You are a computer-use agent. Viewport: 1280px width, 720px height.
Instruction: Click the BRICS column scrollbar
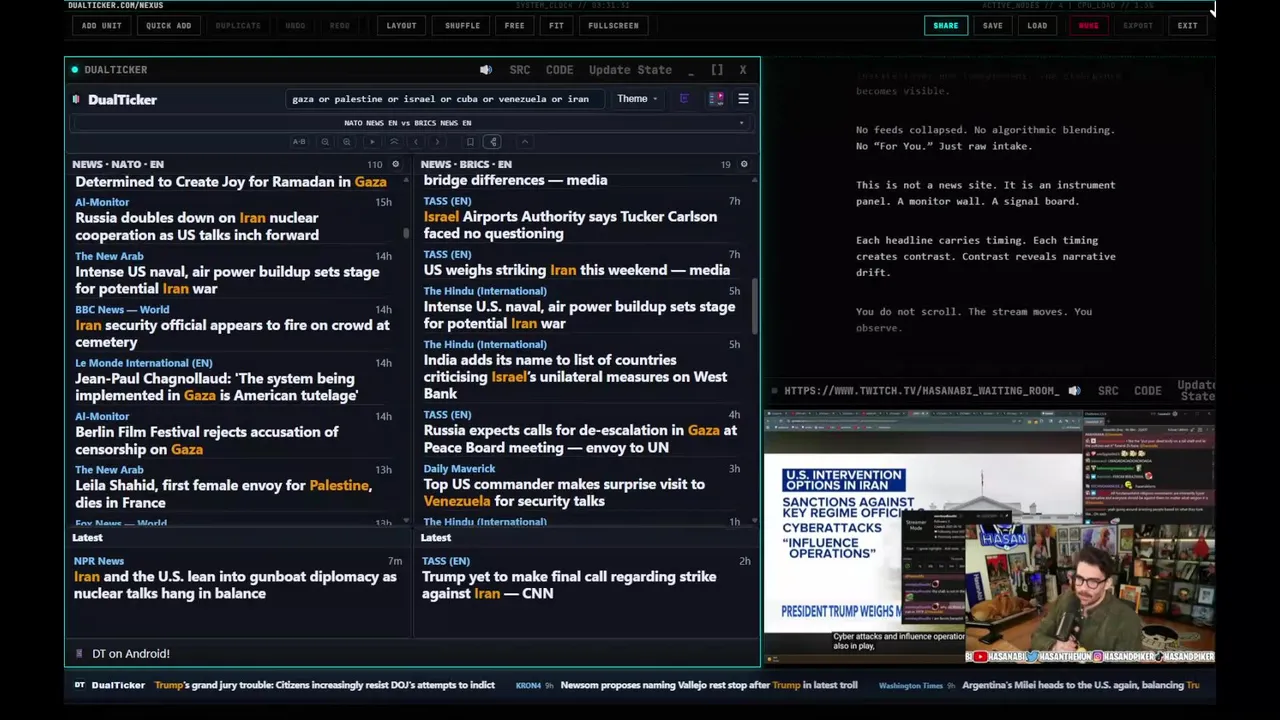[755, 305]
